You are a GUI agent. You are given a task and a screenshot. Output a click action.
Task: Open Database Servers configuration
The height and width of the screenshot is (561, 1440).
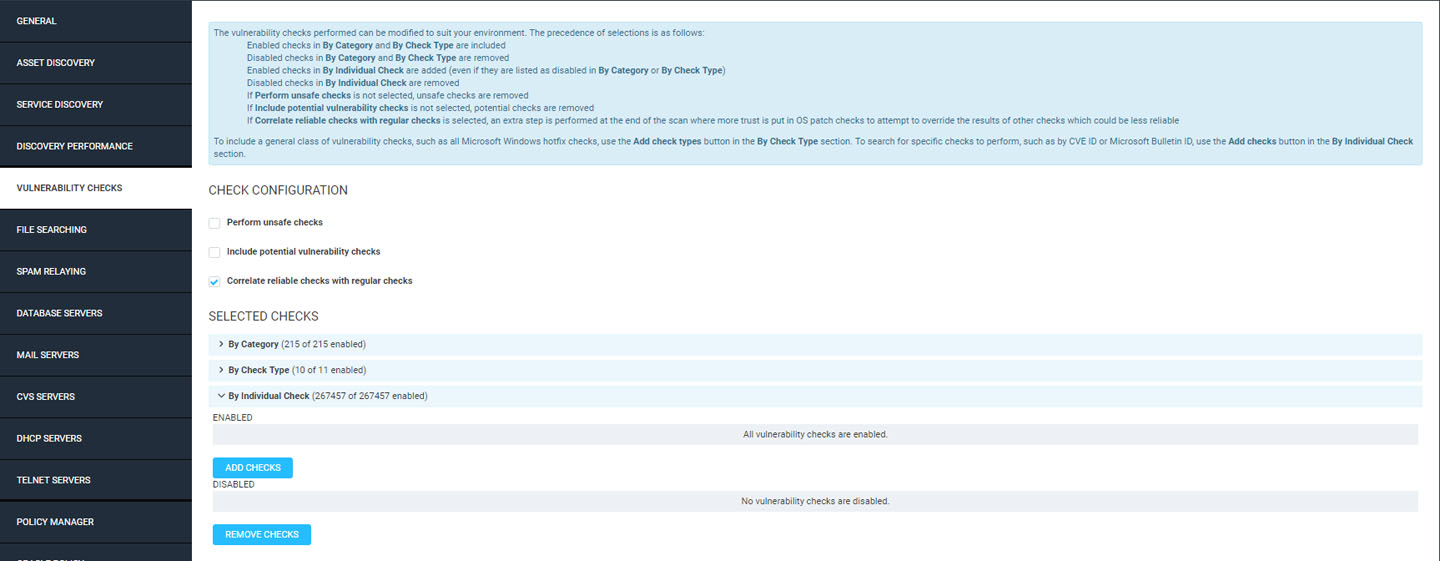pyautogui.click(x=95, y=314)
